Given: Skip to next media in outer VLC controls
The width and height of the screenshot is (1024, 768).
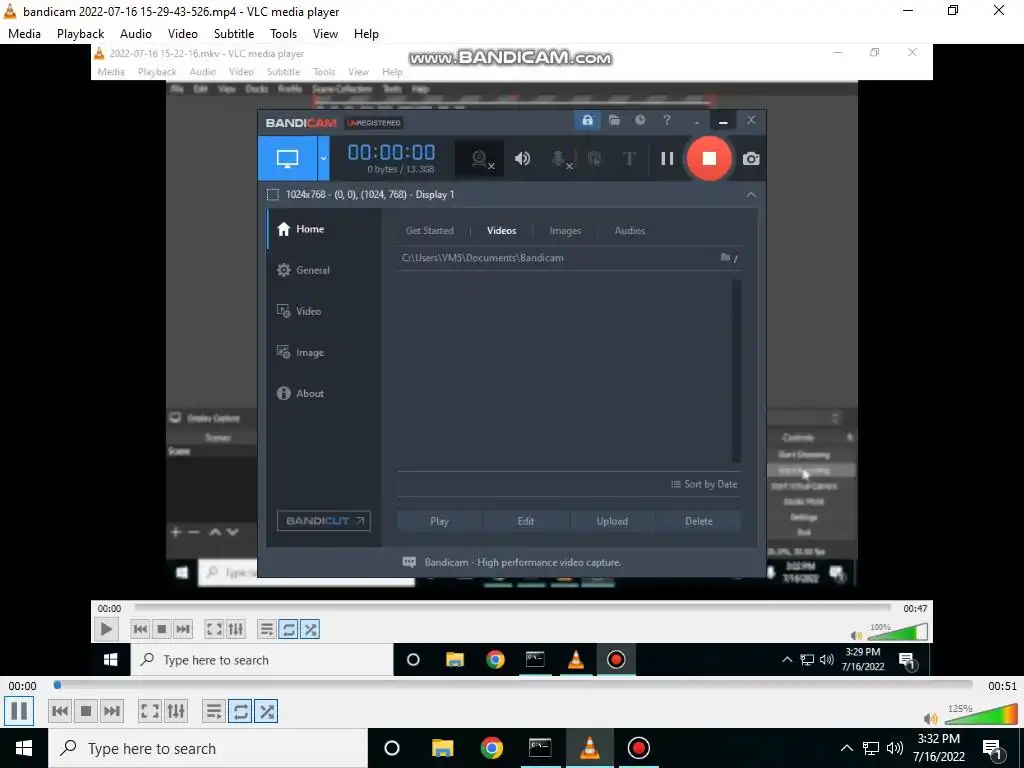Looking at the screenshot, I should coord(112,711).
